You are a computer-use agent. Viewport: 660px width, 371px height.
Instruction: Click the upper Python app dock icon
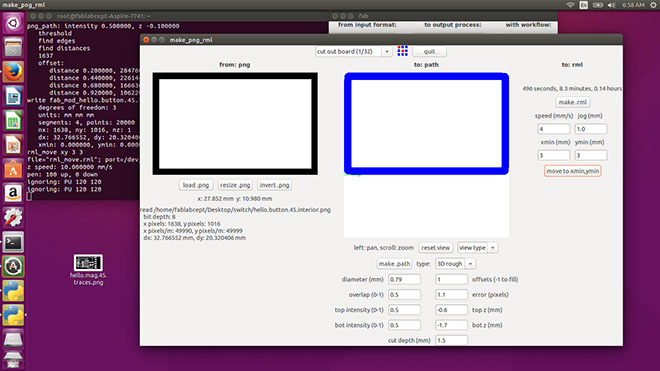click(x=13, y=291)
